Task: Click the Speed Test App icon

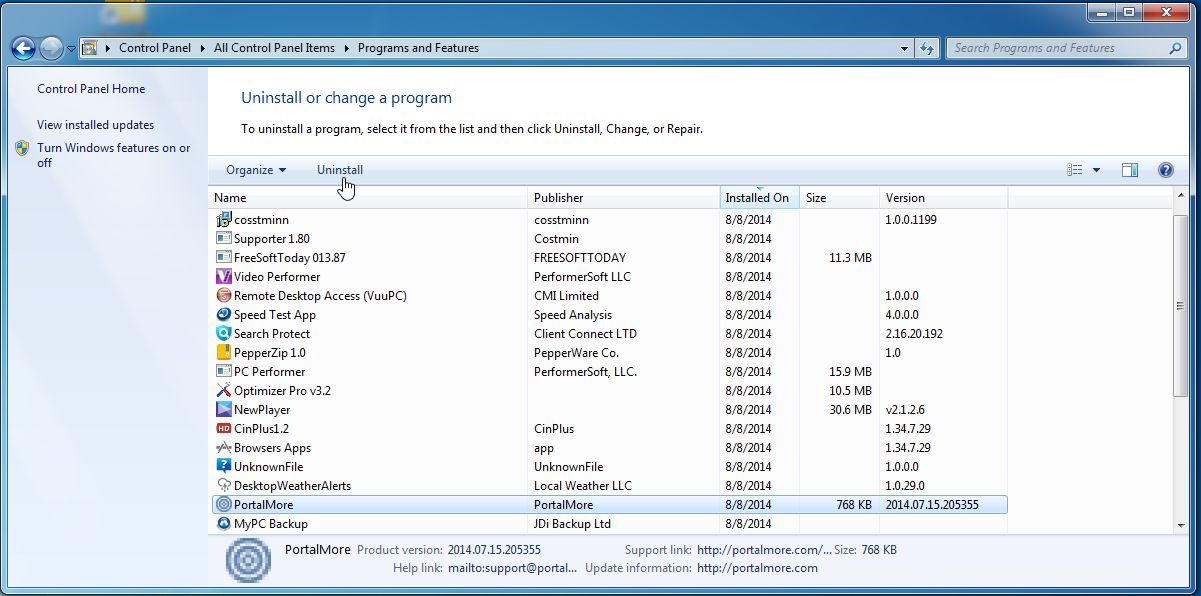Action: click(x=224, y=315)
